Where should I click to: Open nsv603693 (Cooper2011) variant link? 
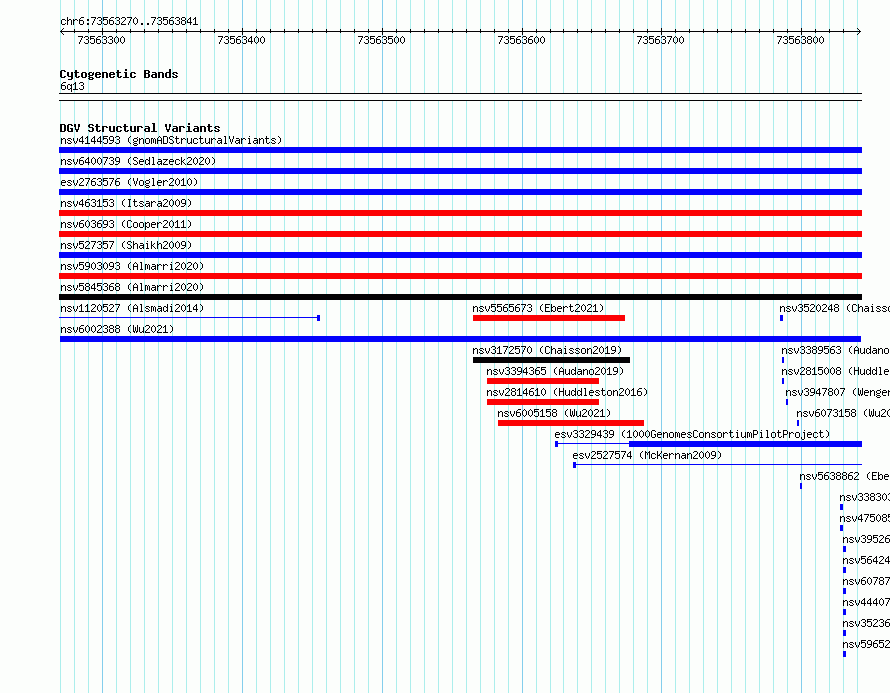coord(126,224)
